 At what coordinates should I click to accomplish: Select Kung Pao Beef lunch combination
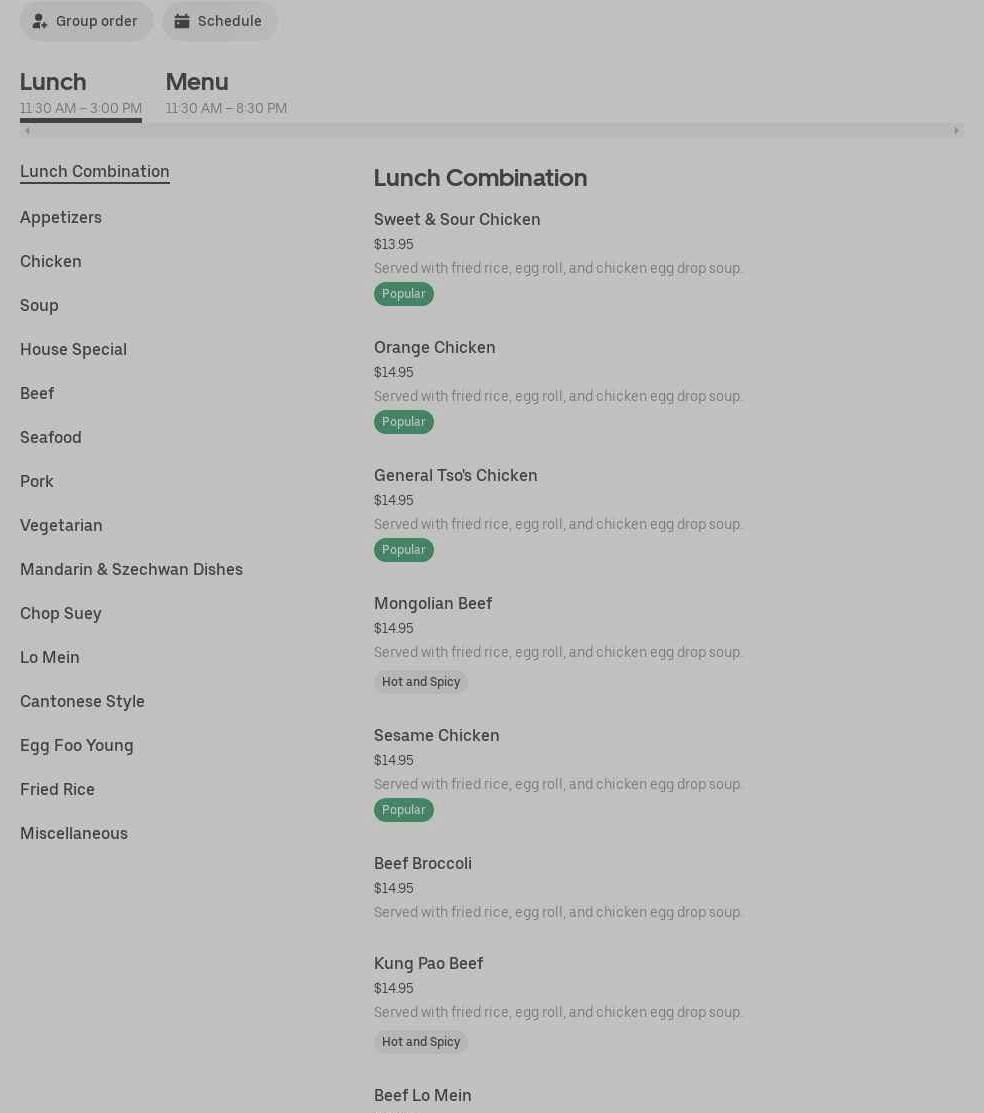429,963
